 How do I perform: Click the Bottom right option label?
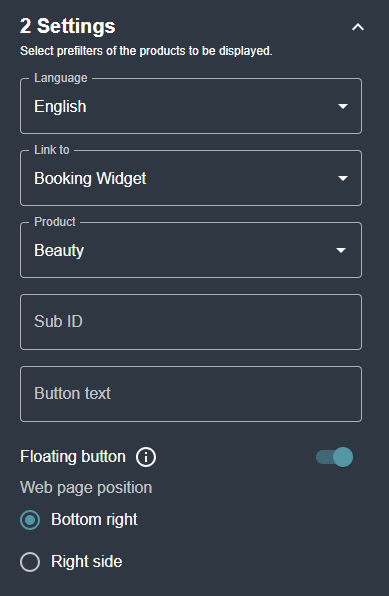tap(94, 520)
